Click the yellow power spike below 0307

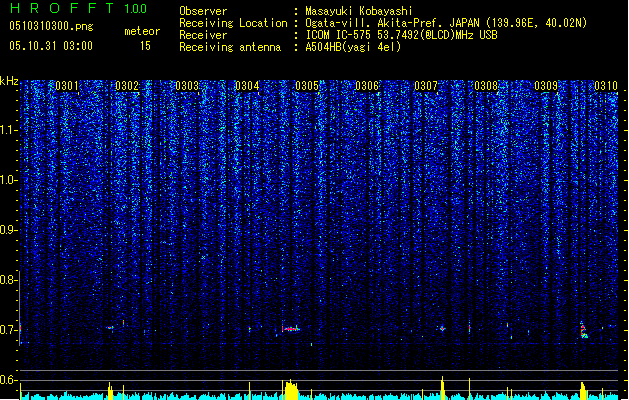coord(442,388)
